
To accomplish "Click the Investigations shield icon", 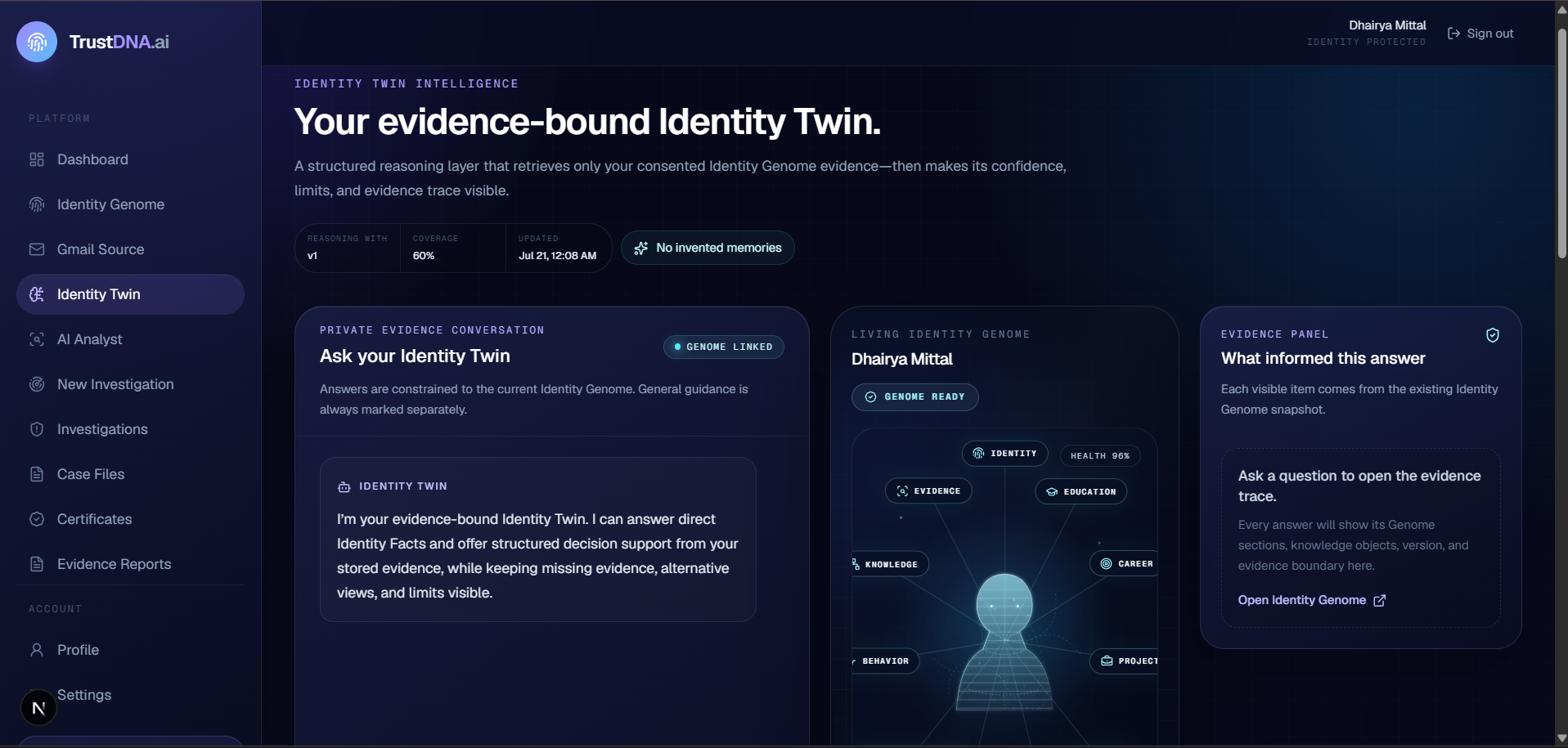I will click(x=37, y=429).
